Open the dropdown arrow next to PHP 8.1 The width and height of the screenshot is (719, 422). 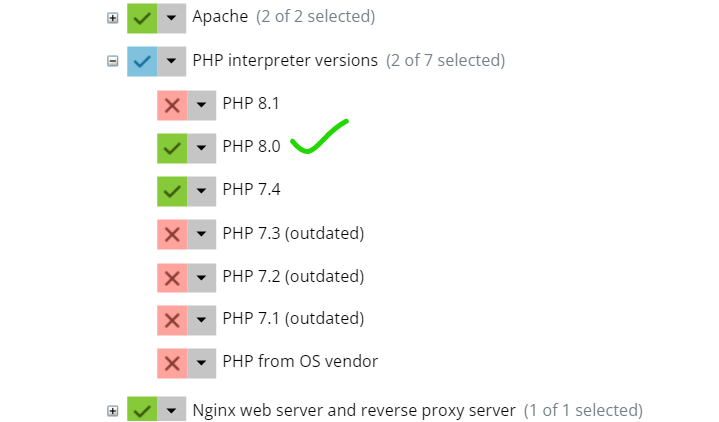pyautogui.click(x=202, y=104)
